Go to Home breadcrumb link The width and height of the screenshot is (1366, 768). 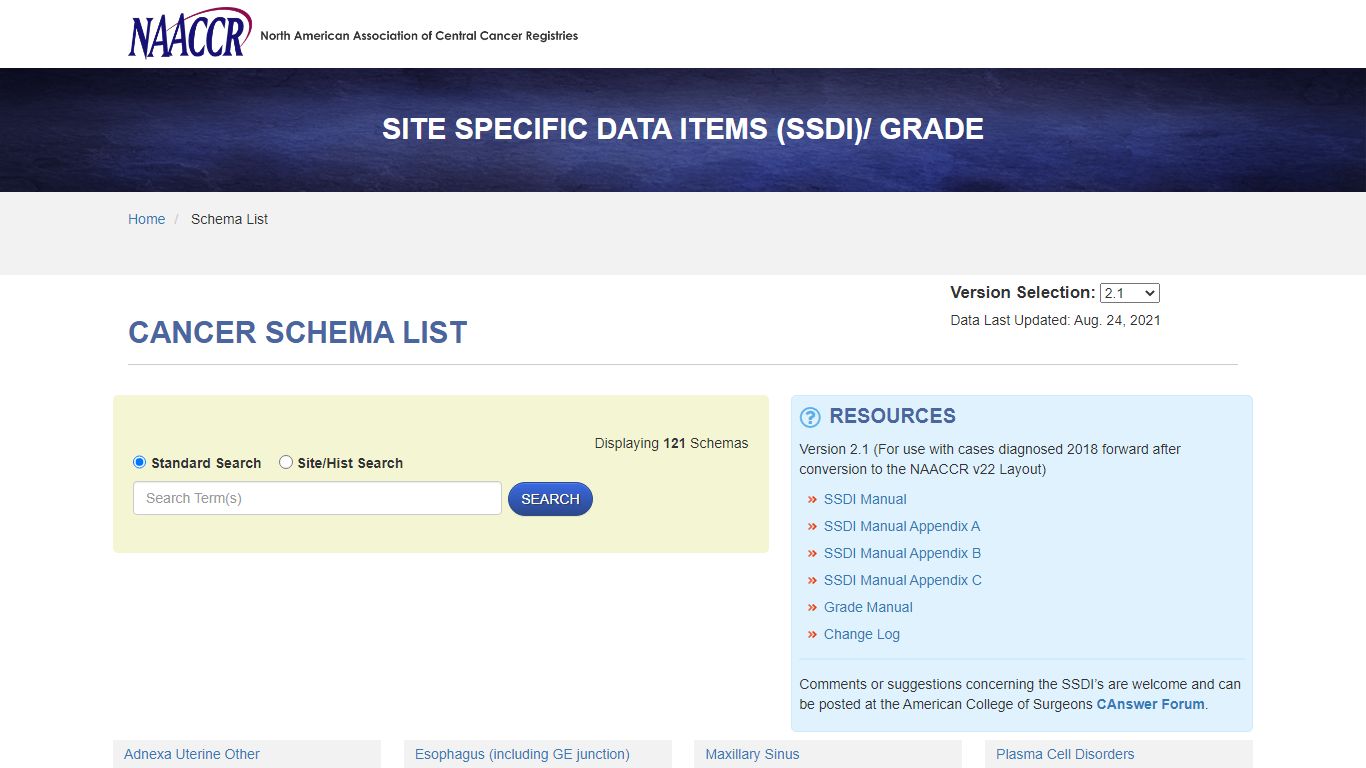coord(146,219)
